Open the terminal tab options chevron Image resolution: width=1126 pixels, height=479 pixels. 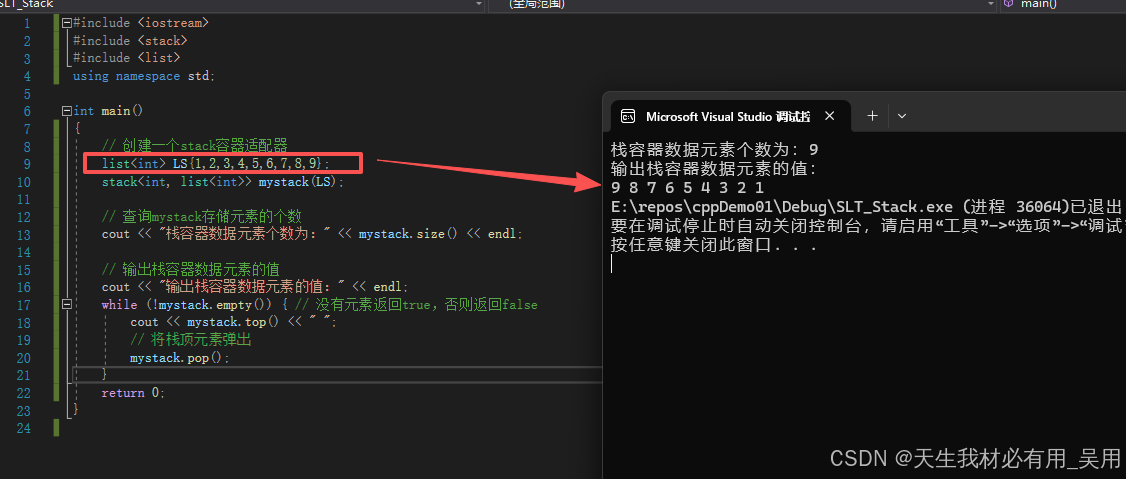point(903,116)
